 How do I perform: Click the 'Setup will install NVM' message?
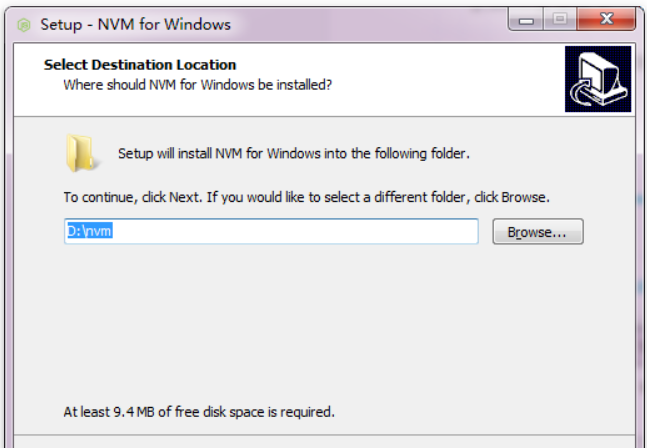pos(294,153)
